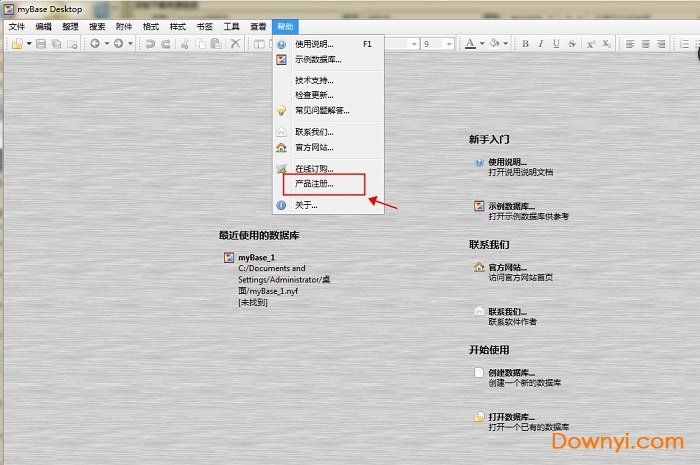700x465 pixels.
Task: Select 示例数据库 in help menu
Action: click(328, 59)
